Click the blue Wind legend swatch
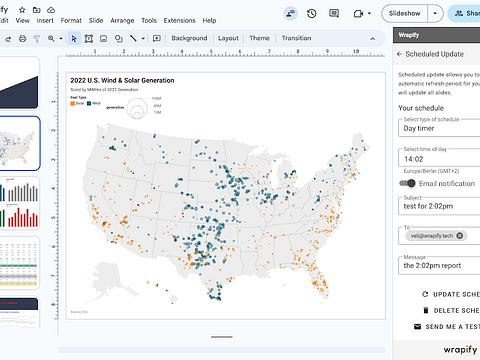 tap(89, 103)
